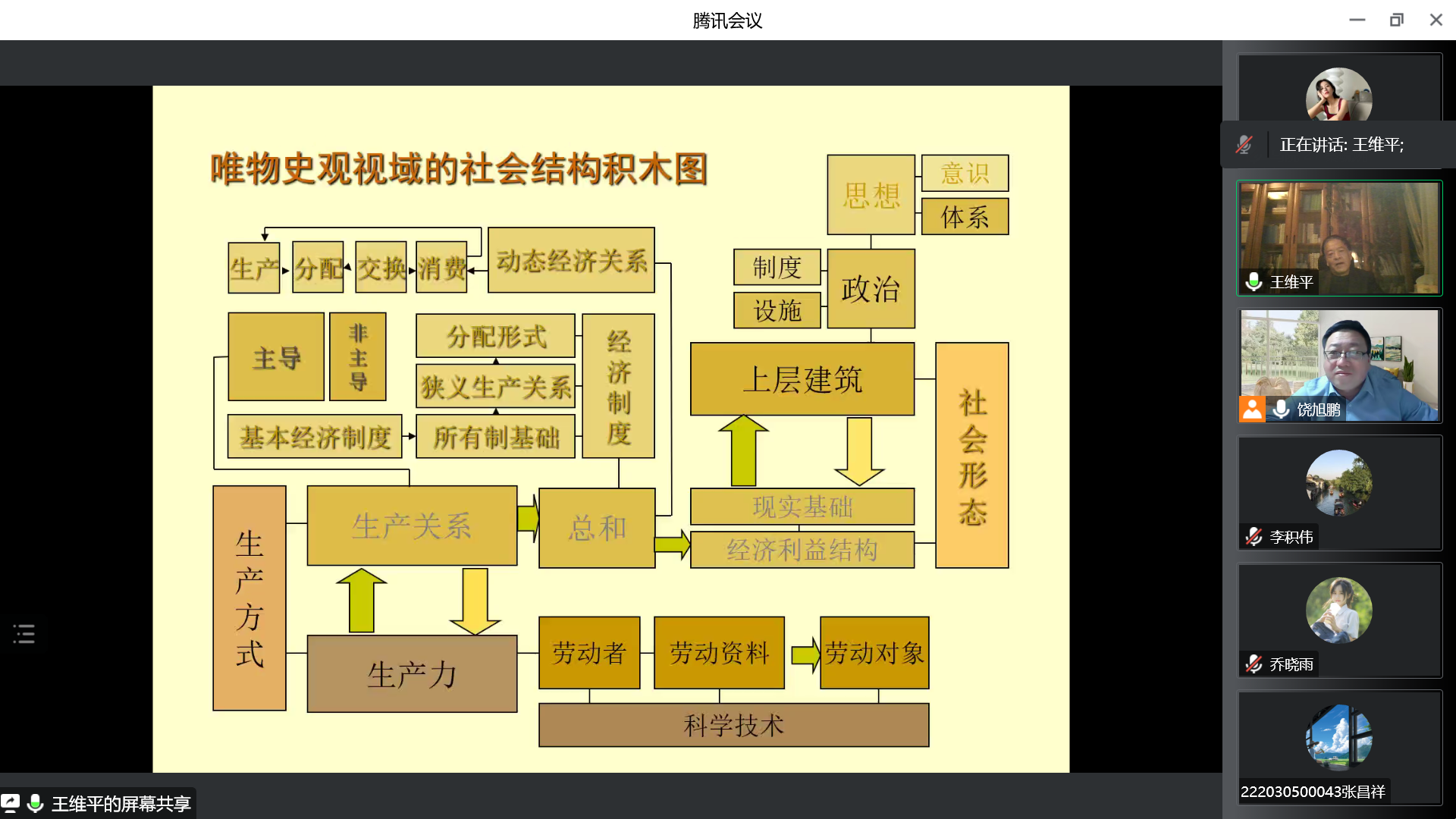This screenshot has width=1456, height=819.
Task: Click 乔晓雨's round avatar picture
Action: 1338,610
